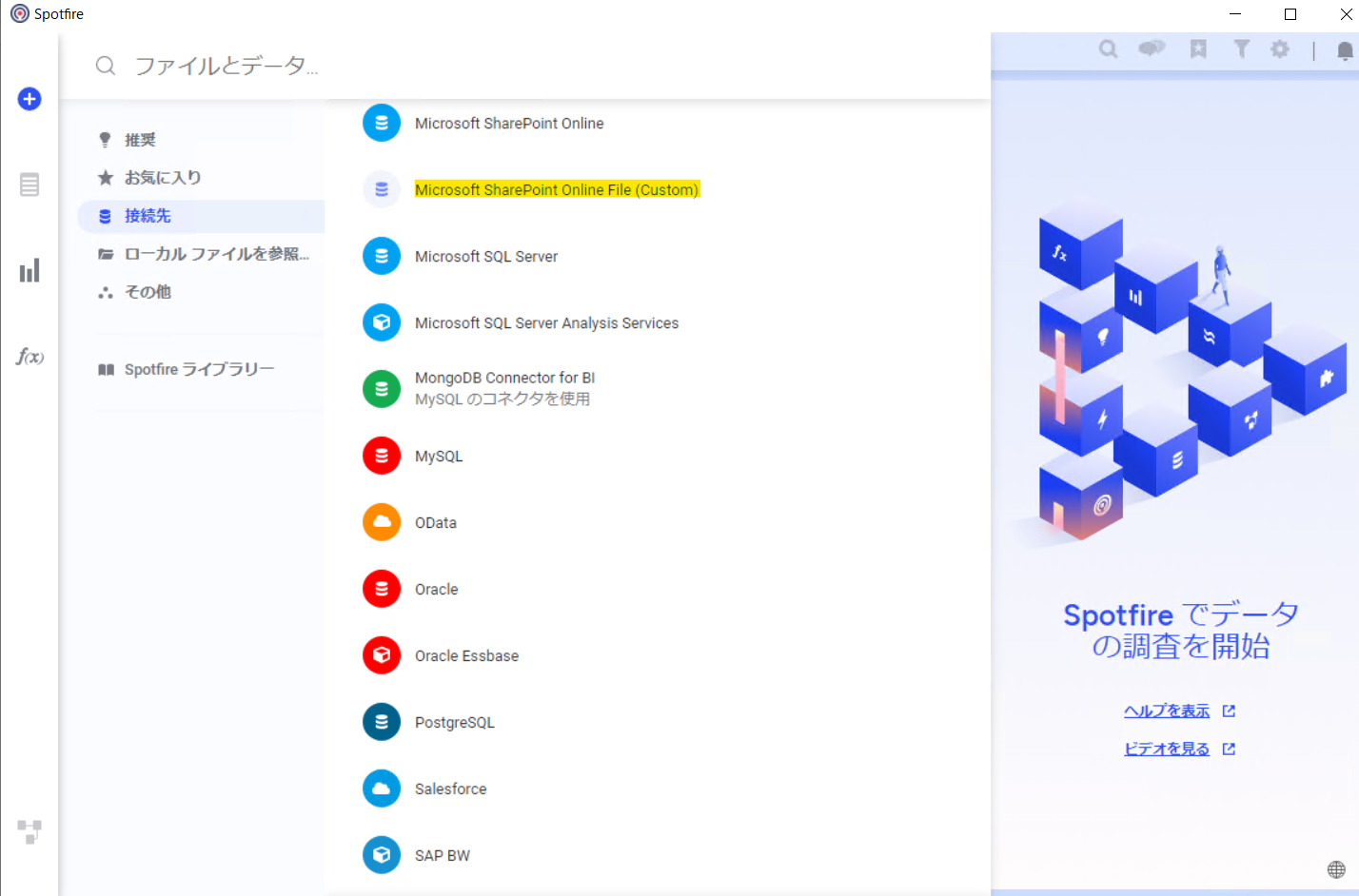Click the SQL Server Analysis Services cube icon
Viewport: 1359px width, 896px height.
point(382,322)
